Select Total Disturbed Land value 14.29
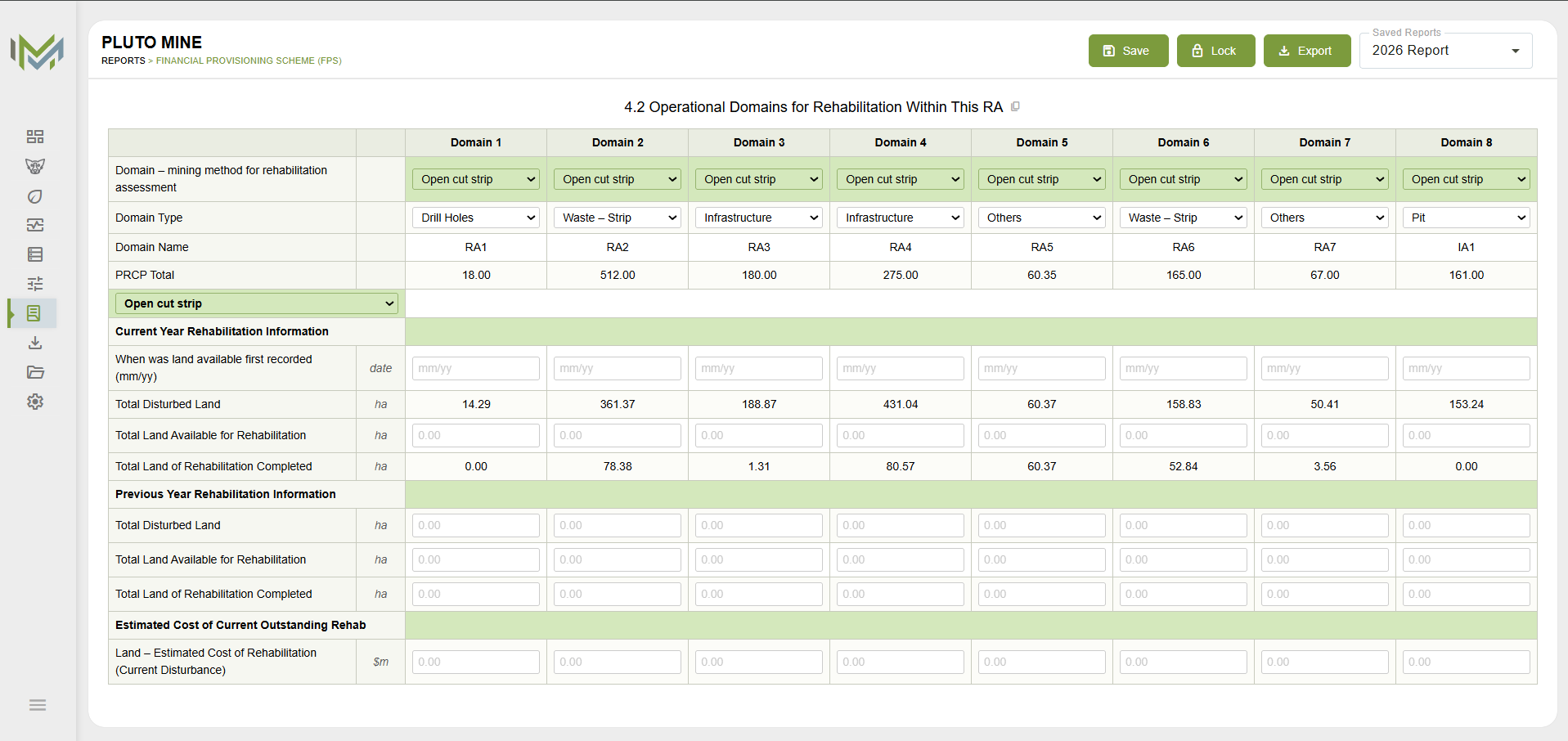The height and width of the screenshot is (741, 1568). coord(476,404)
